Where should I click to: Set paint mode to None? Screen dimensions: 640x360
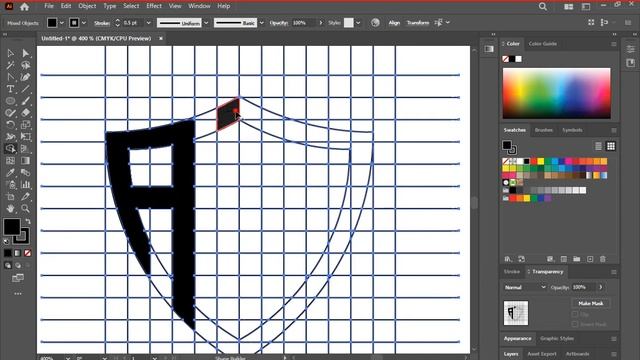(x=27, y=253)
